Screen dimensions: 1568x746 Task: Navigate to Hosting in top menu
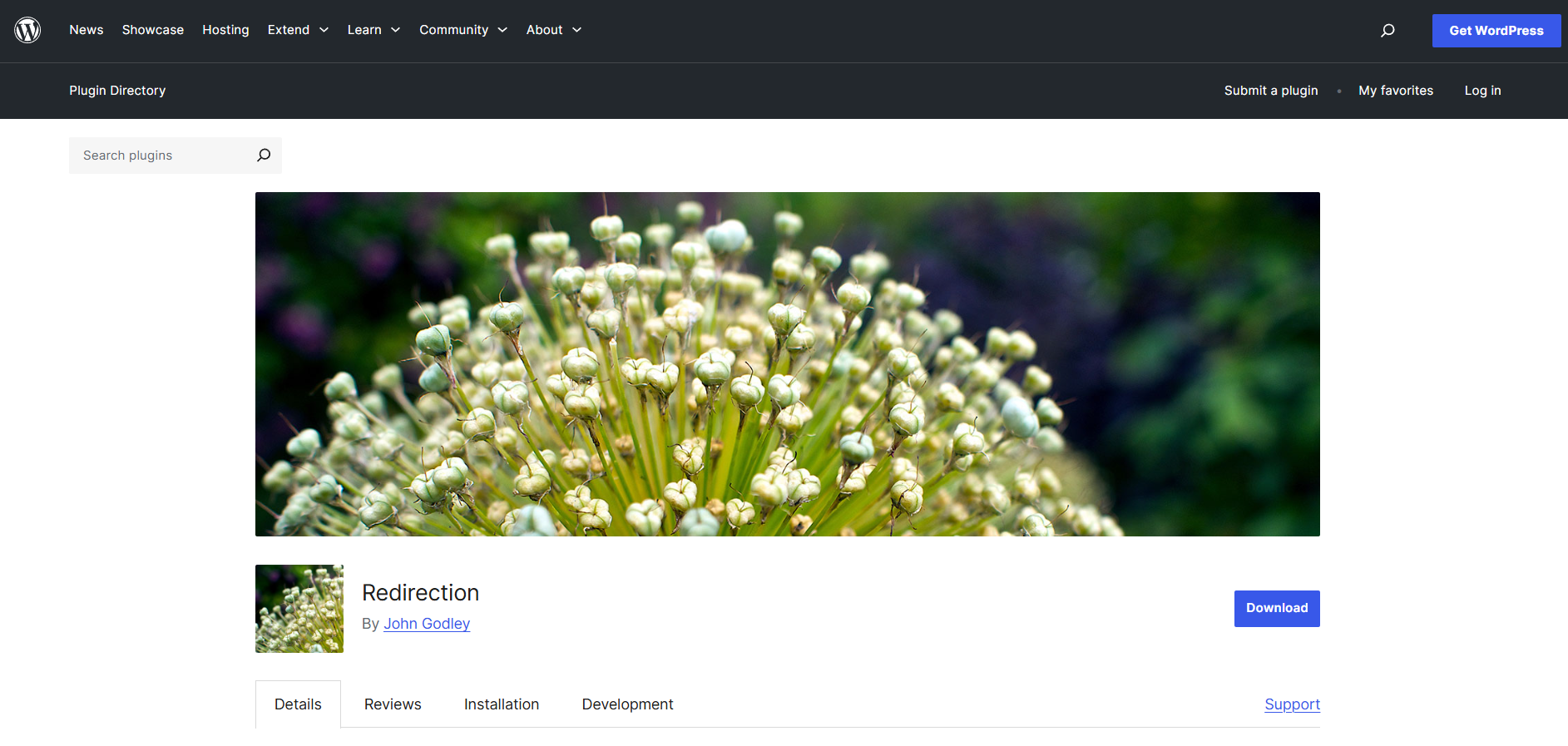click(225, 30)
